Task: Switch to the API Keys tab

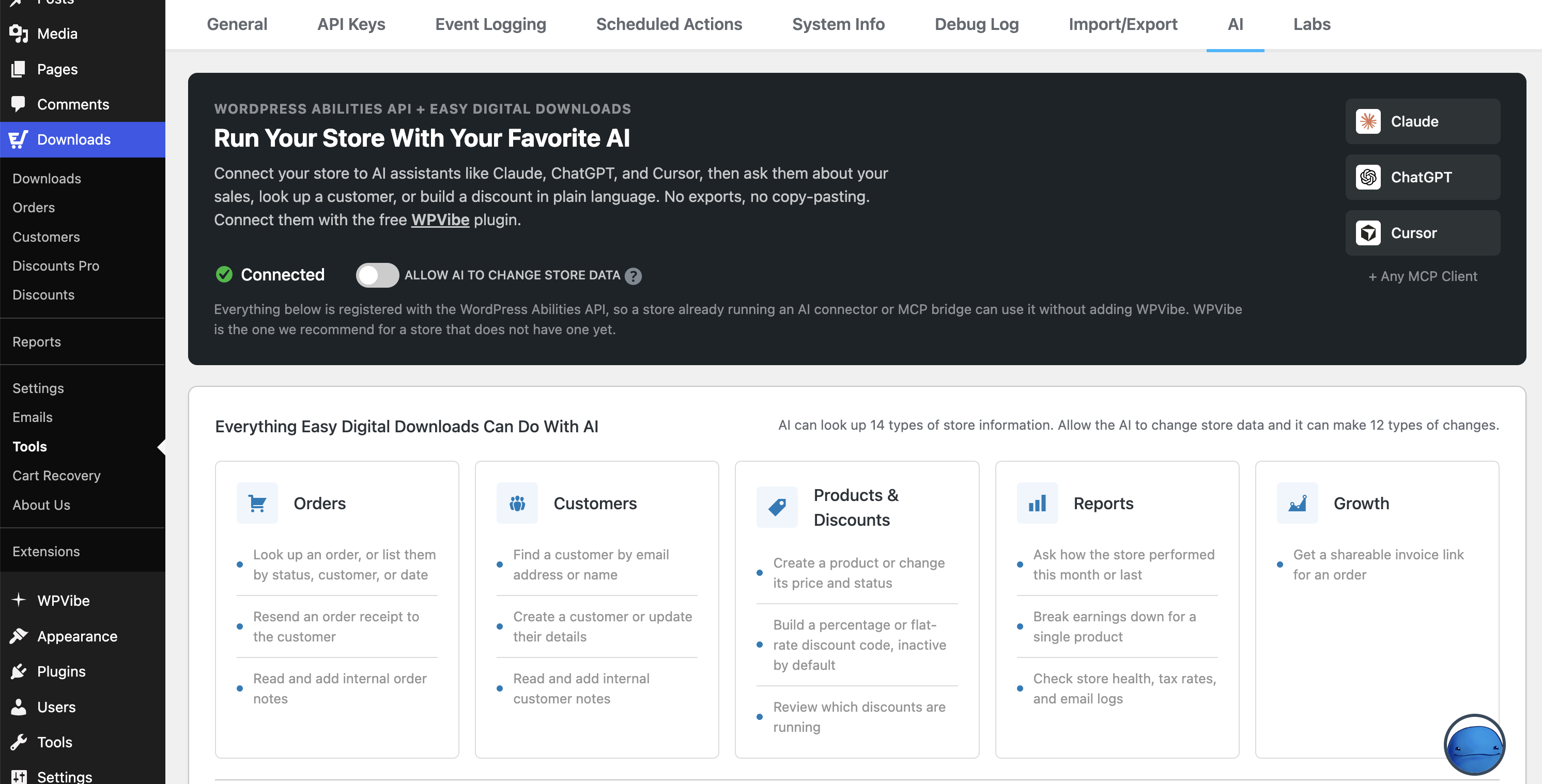Action: 351,24
